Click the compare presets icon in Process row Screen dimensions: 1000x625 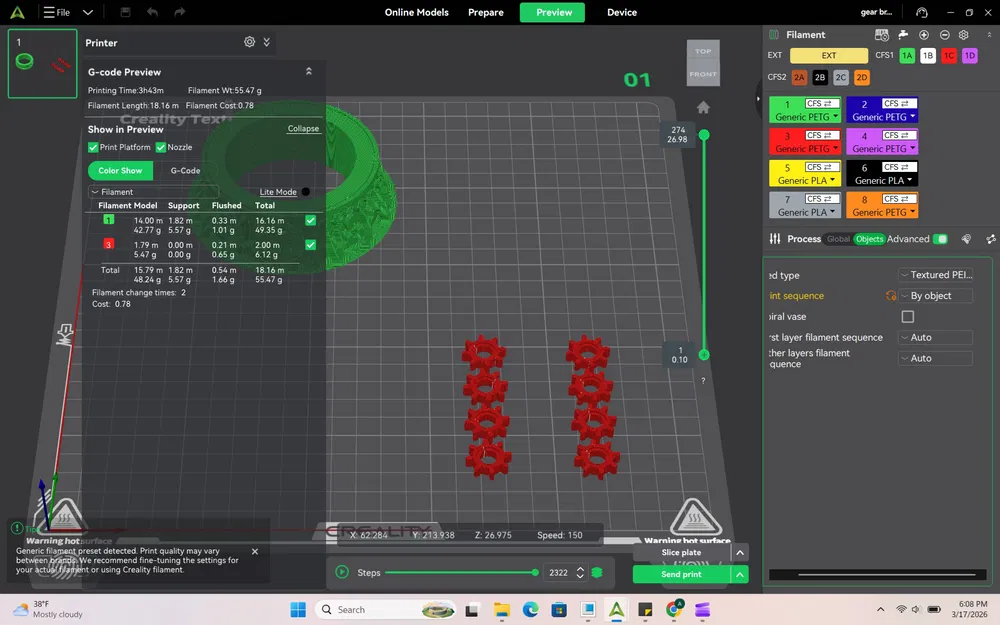coord(990,239)
